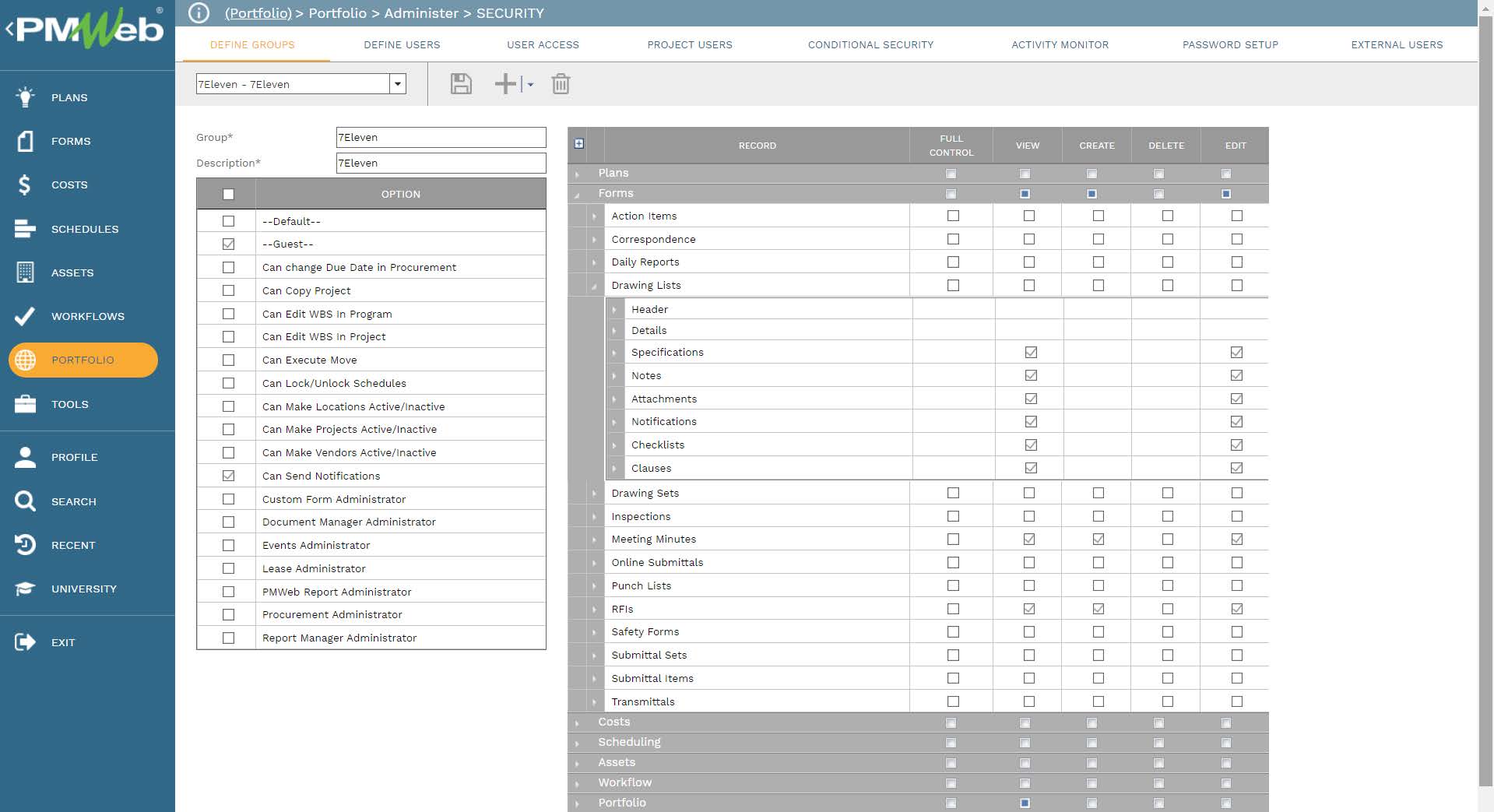Open the Conditional Security tab

point(870,45)
